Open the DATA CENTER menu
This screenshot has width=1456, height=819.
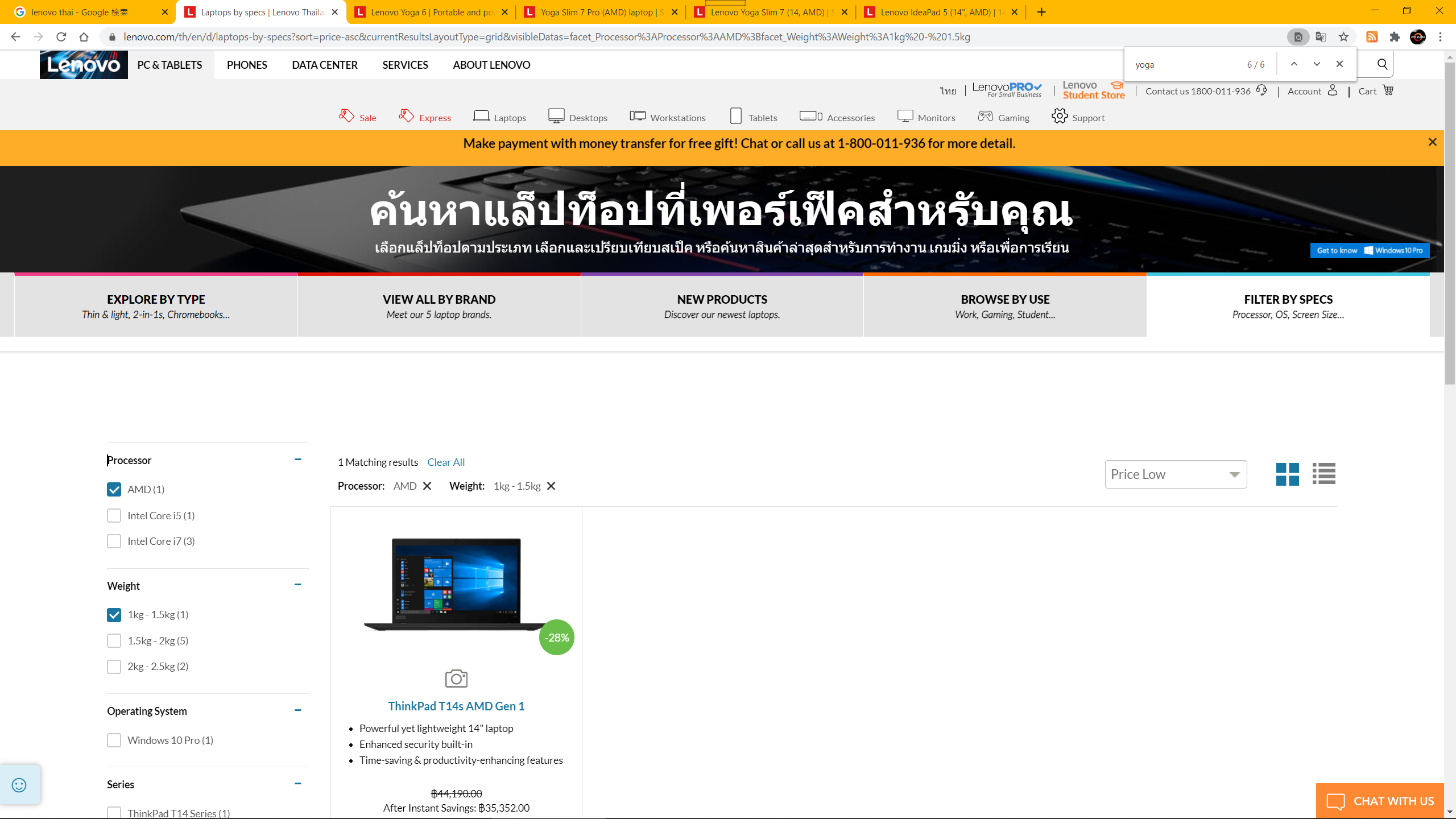[325, 65]
